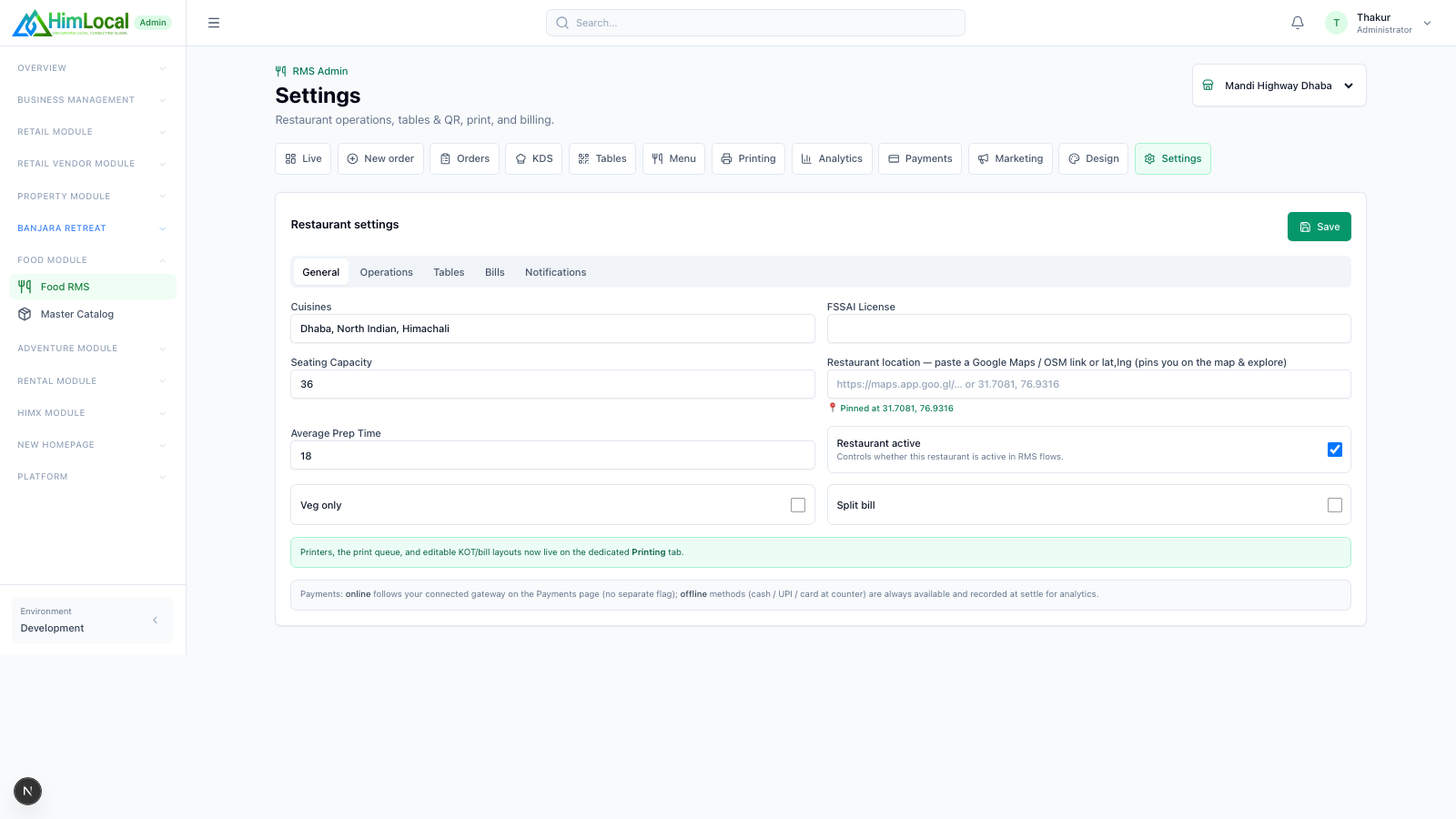Disable the Restaurant active checkbox
The image size is (1456, 819).
1335,450
